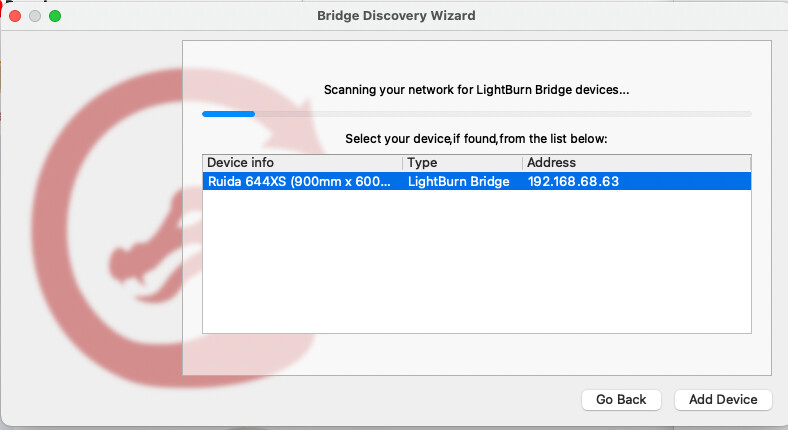The height and width of the screenshot is (430, 788).
Task: Click the divider between Device info and Type columns
Action: pyautogui.click(x=403, y=163)
